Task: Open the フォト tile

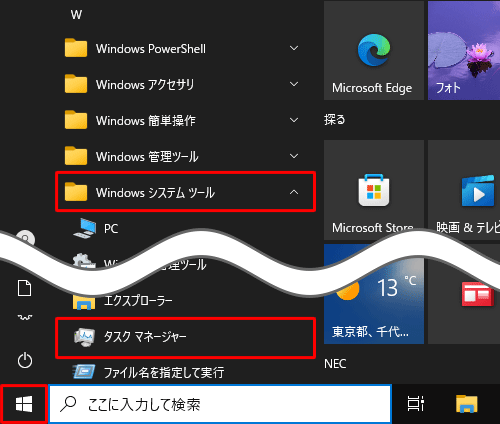Action: coord(464,50)
